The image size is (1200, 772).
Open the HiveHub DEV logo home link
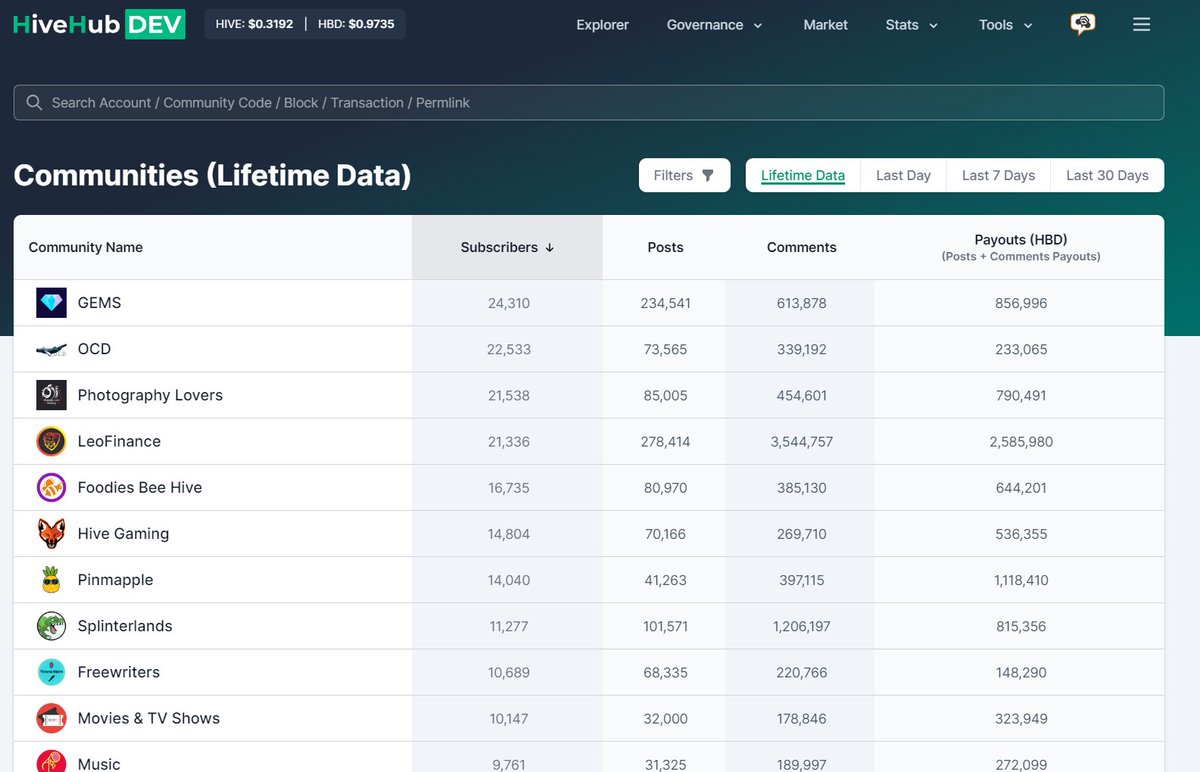[99, 24]
